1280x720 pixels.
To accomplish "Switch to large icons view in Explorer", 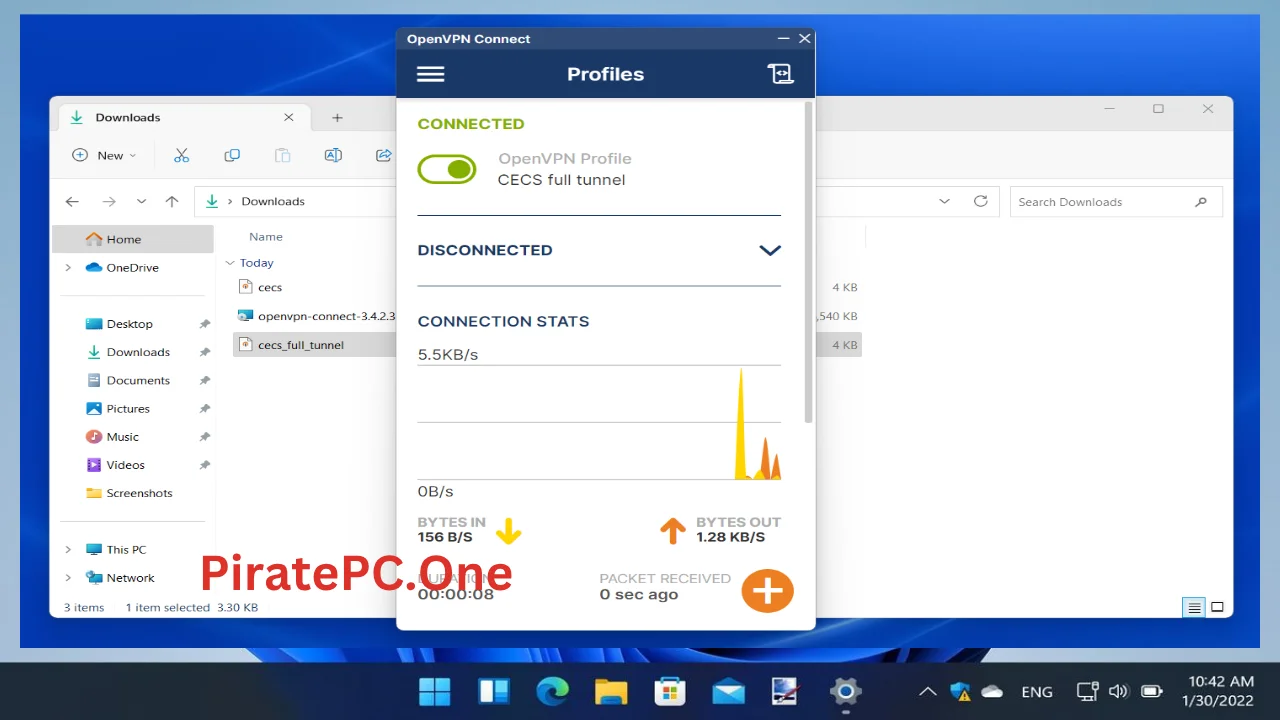I will tap(1217, 607).
